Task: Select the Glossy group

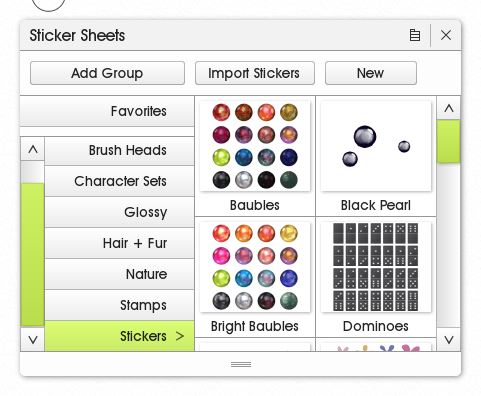Action: [119, 212]
